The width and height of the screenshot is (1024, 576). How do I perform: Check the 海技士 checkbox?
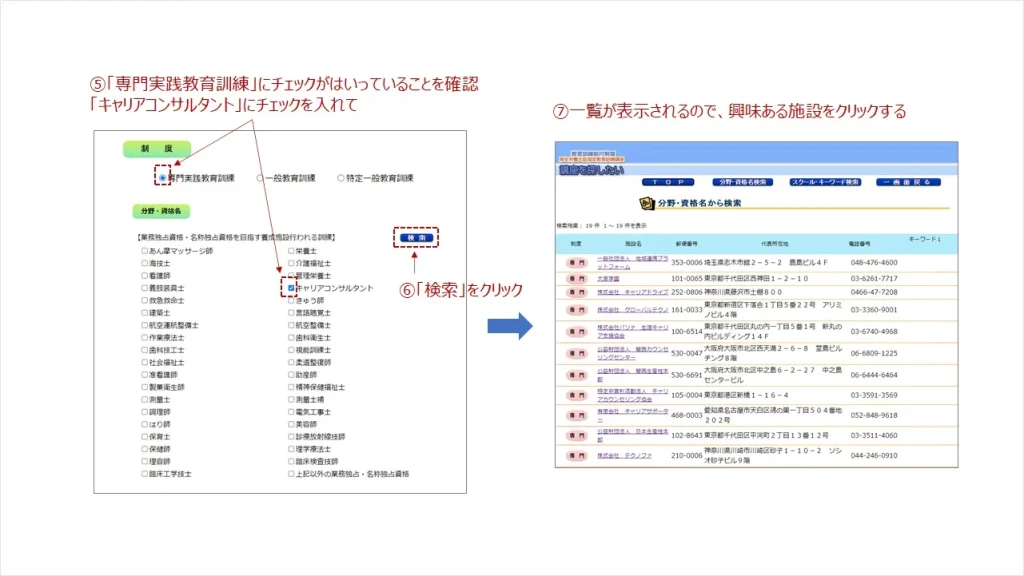pyautogui.click(x=144, y=263)
